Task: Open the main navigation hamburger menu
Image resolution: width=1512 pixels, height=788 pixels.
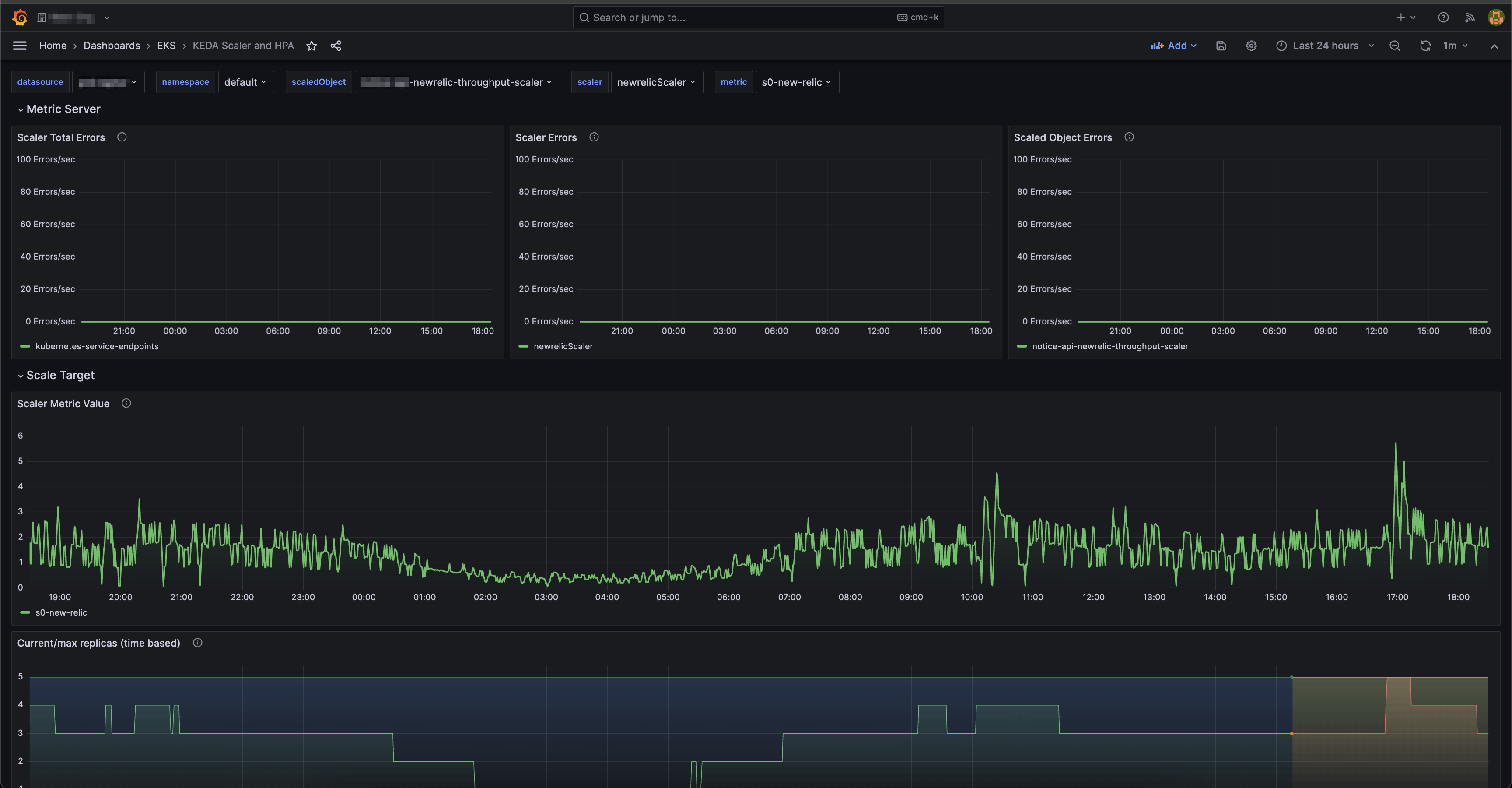Action: click(x=19, y=45)
